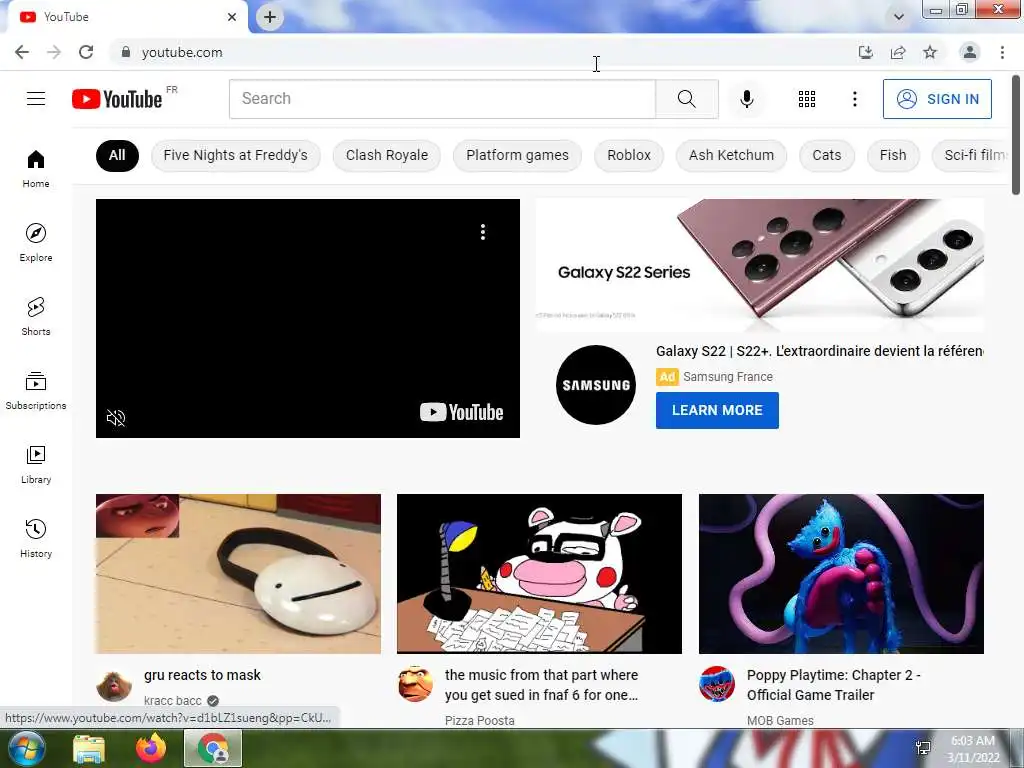
Task: Open Explore in sidebar
Action: tap(36, 242)
